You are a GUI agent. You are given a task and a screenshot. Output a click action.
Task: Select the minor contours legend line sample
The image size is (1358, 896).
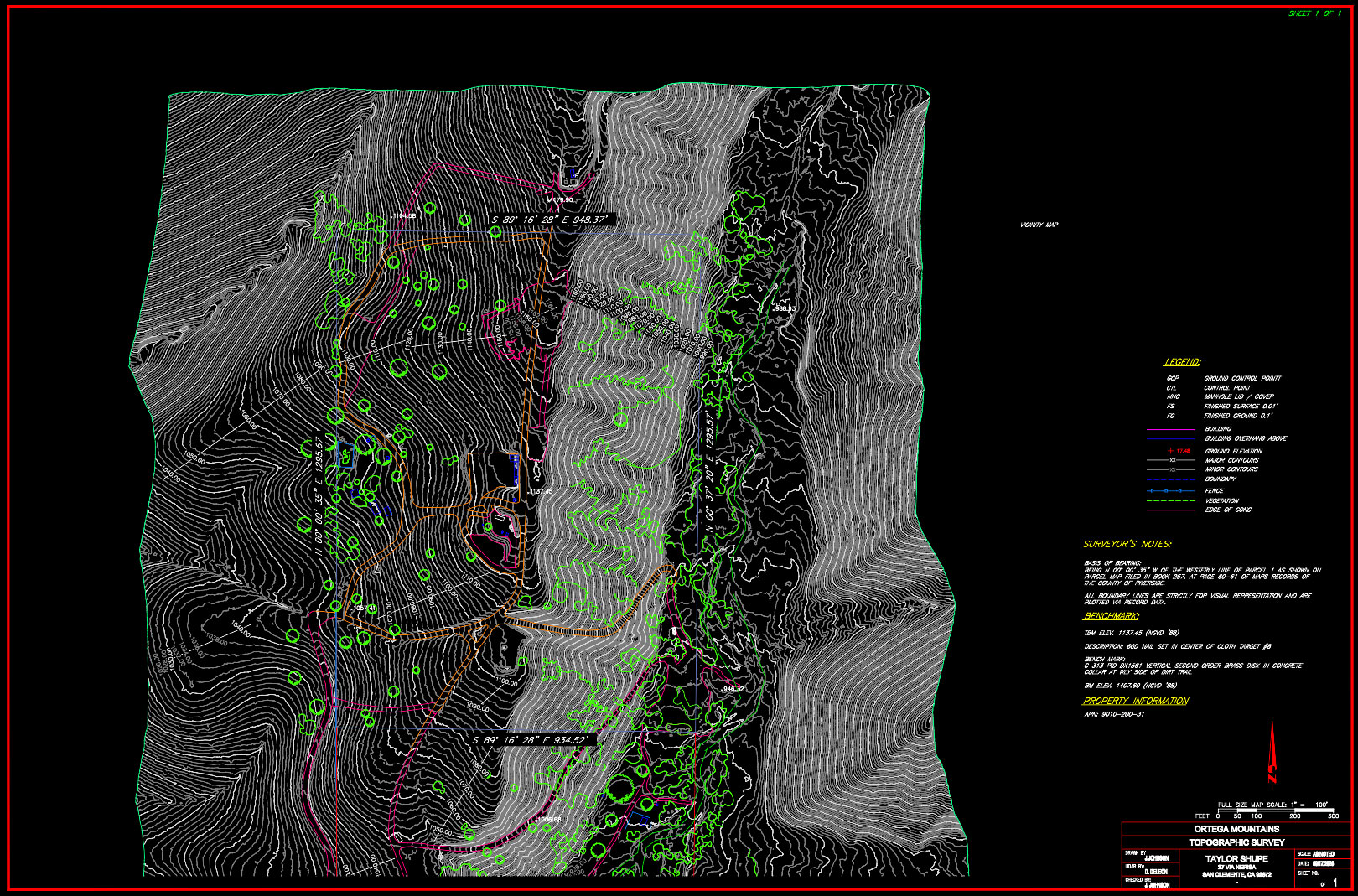tap(1170, 469)
